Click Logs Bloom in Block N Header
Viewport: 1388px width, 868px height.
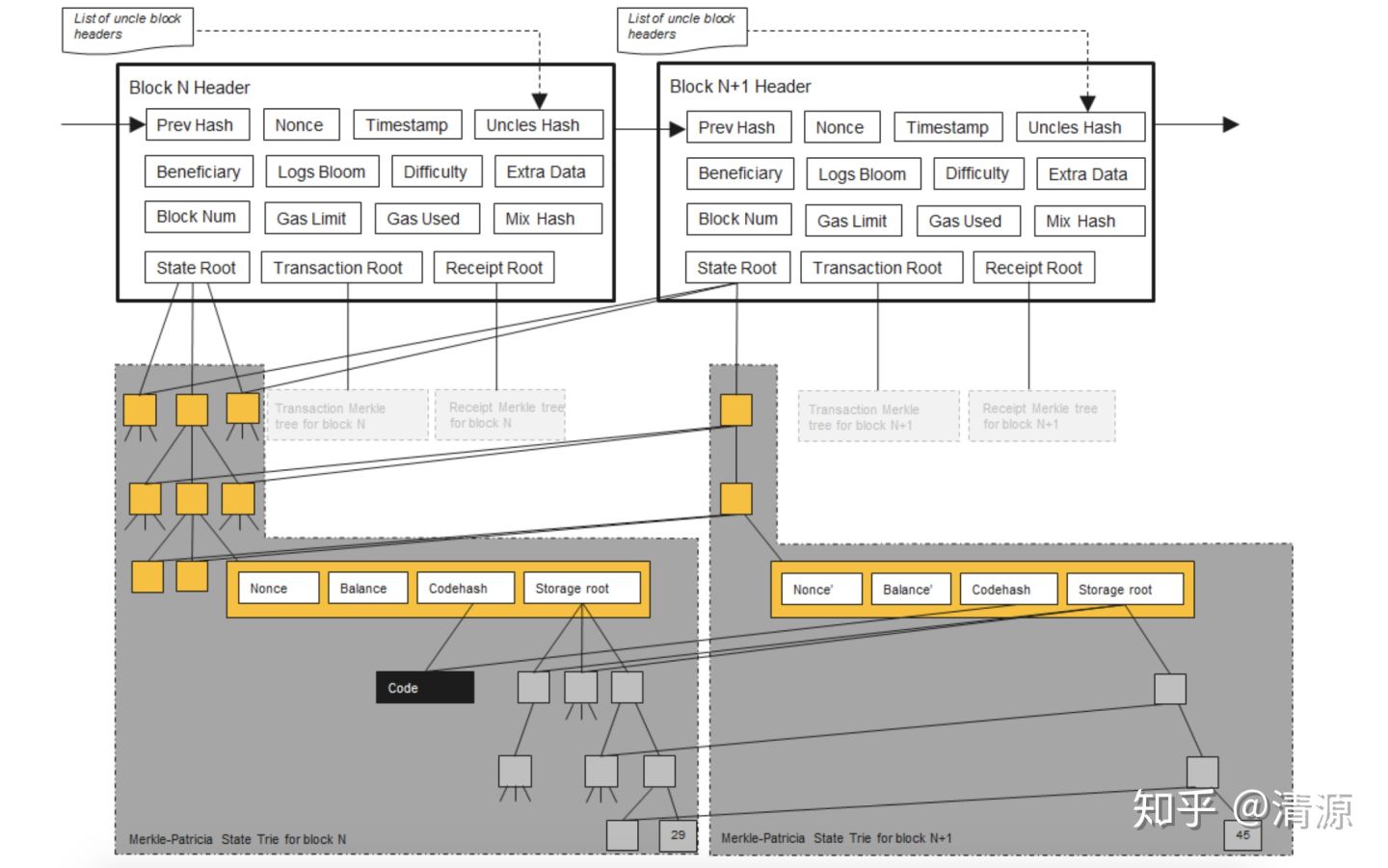pyautogui.click(x=322, y=172)
